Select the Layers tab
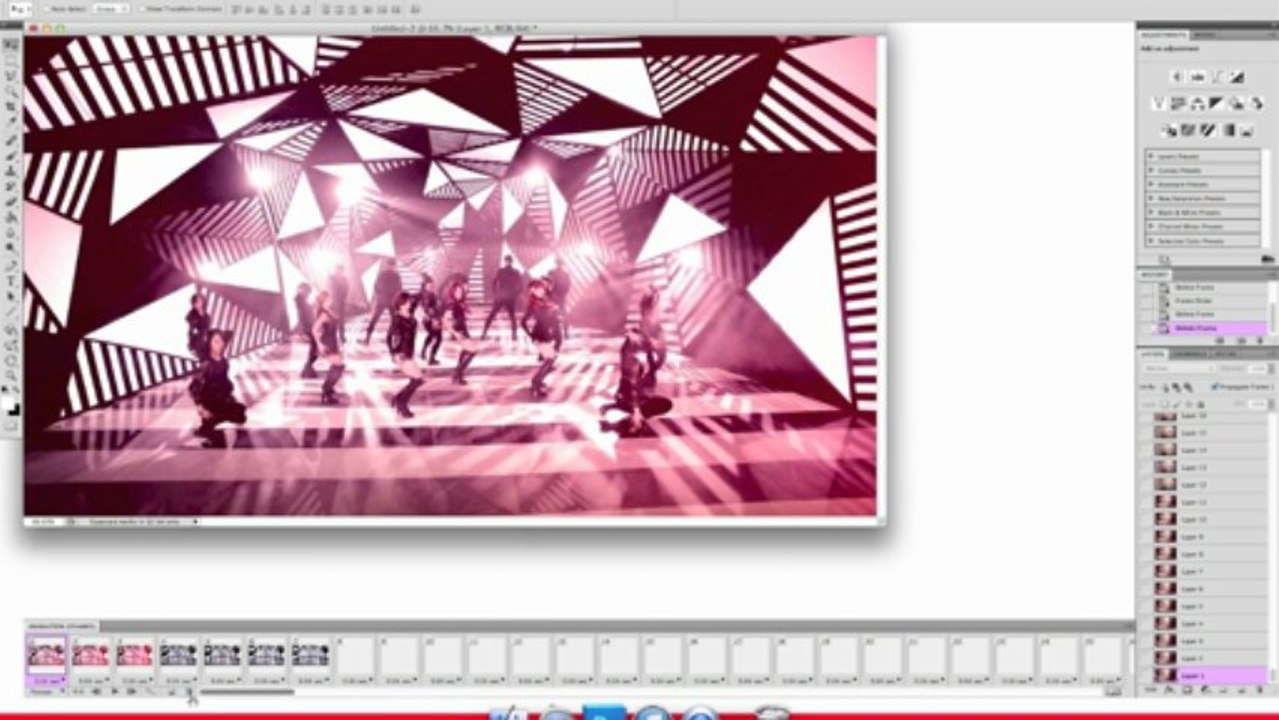 (x=1153, y=355)
